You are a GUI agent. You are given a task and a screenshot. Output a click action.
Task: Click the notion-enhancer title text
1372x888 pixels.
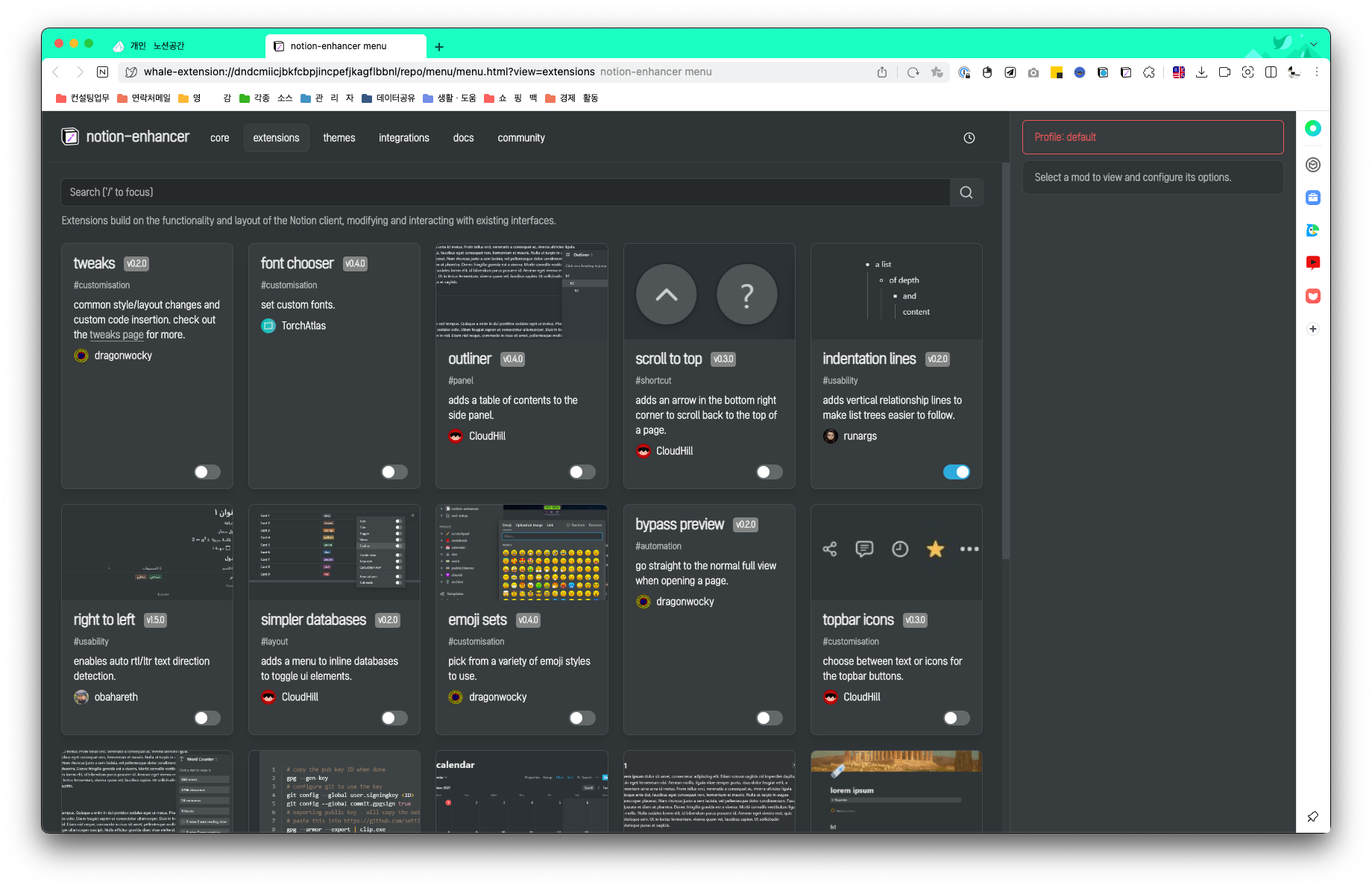point(138,136)
